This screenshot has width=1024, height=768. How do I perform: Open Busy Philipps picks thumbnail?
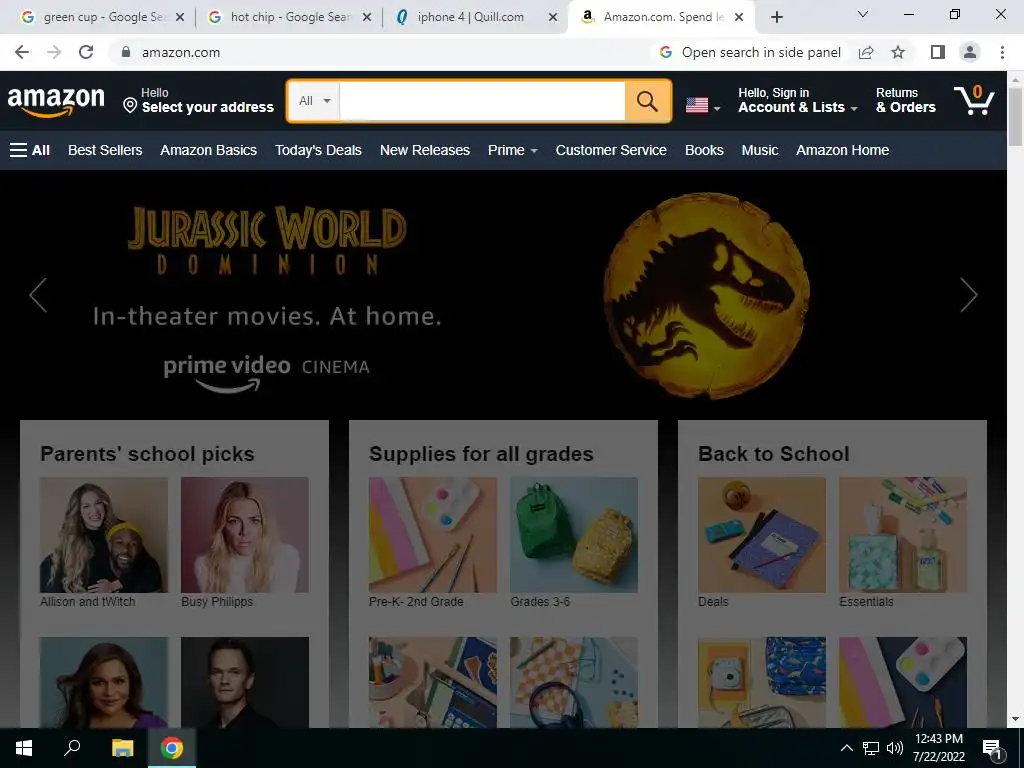coord(245,535)
